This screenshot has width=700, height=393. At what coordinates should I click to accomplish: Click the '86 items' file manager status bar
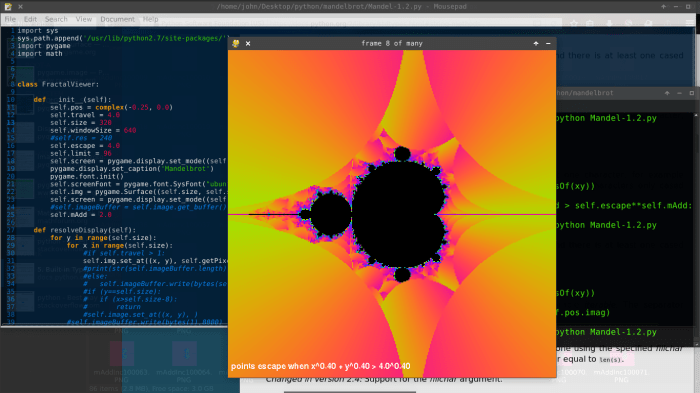[151, 389]
